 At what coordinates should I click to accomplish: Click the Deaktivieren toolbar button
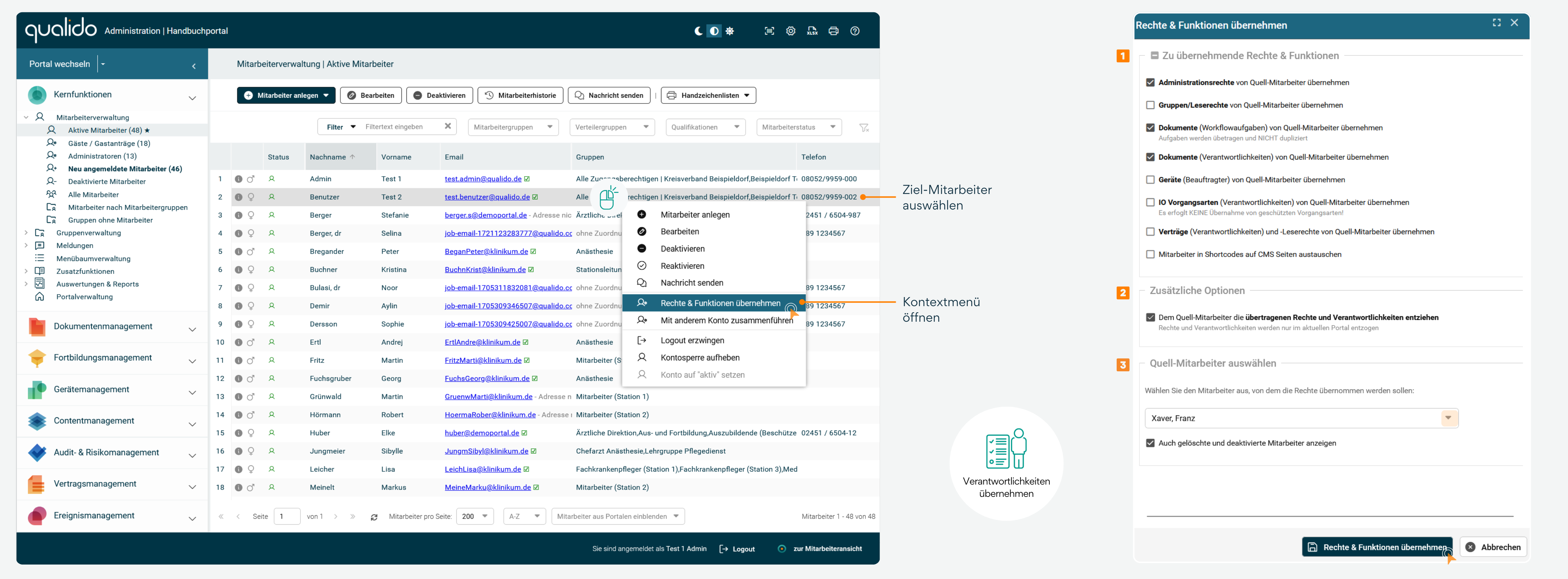[x=439, y=96]
